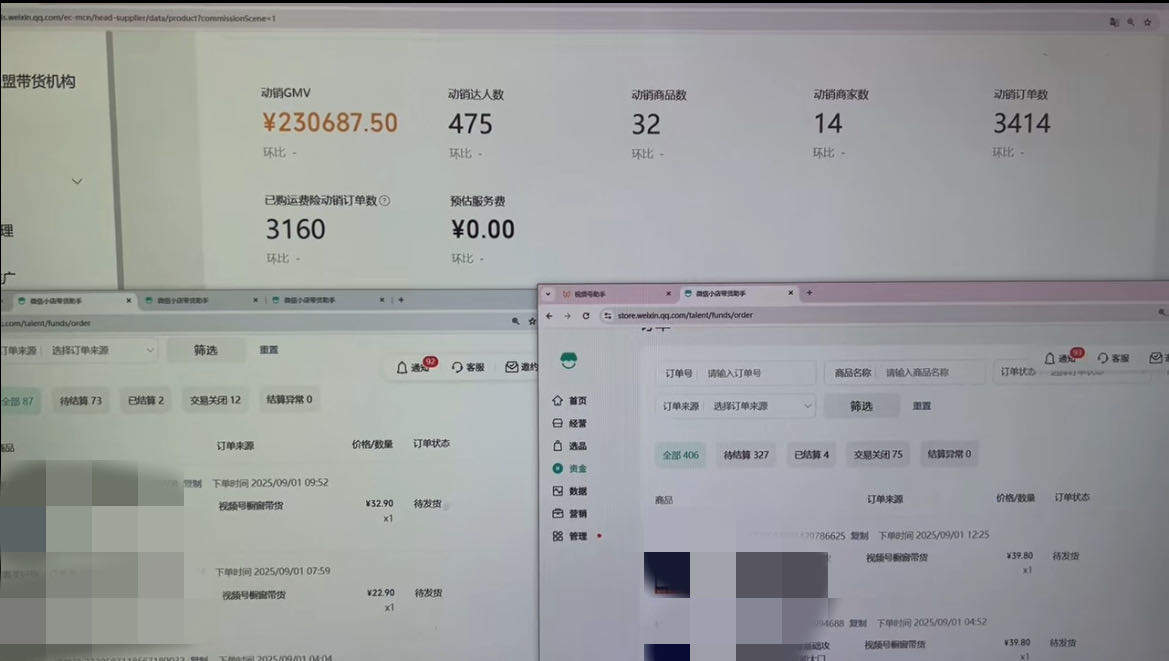
Task: Select 待结算 327 filter tab
Action: [746, 455]
